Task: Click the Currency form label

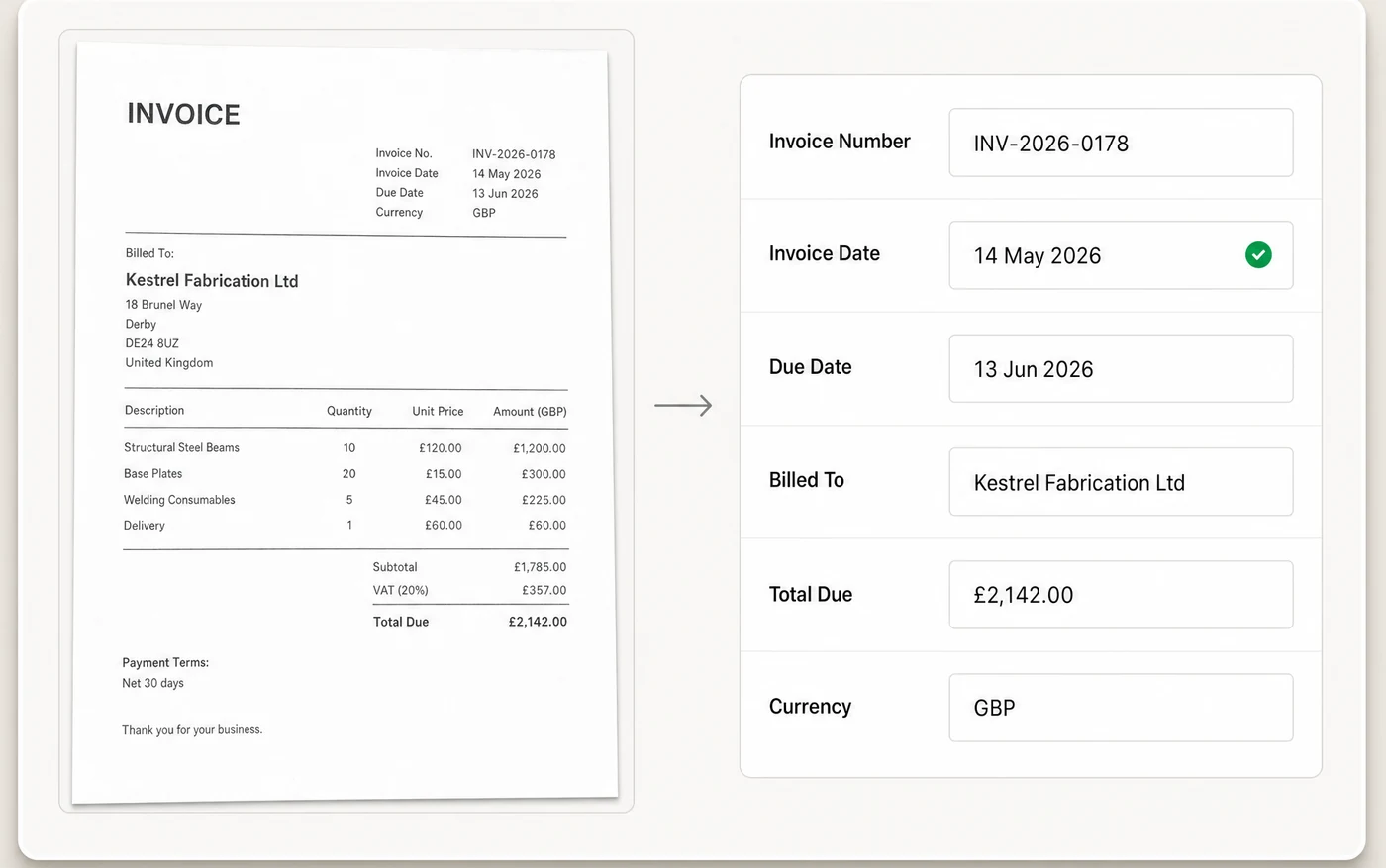Action: coord(810,707)
